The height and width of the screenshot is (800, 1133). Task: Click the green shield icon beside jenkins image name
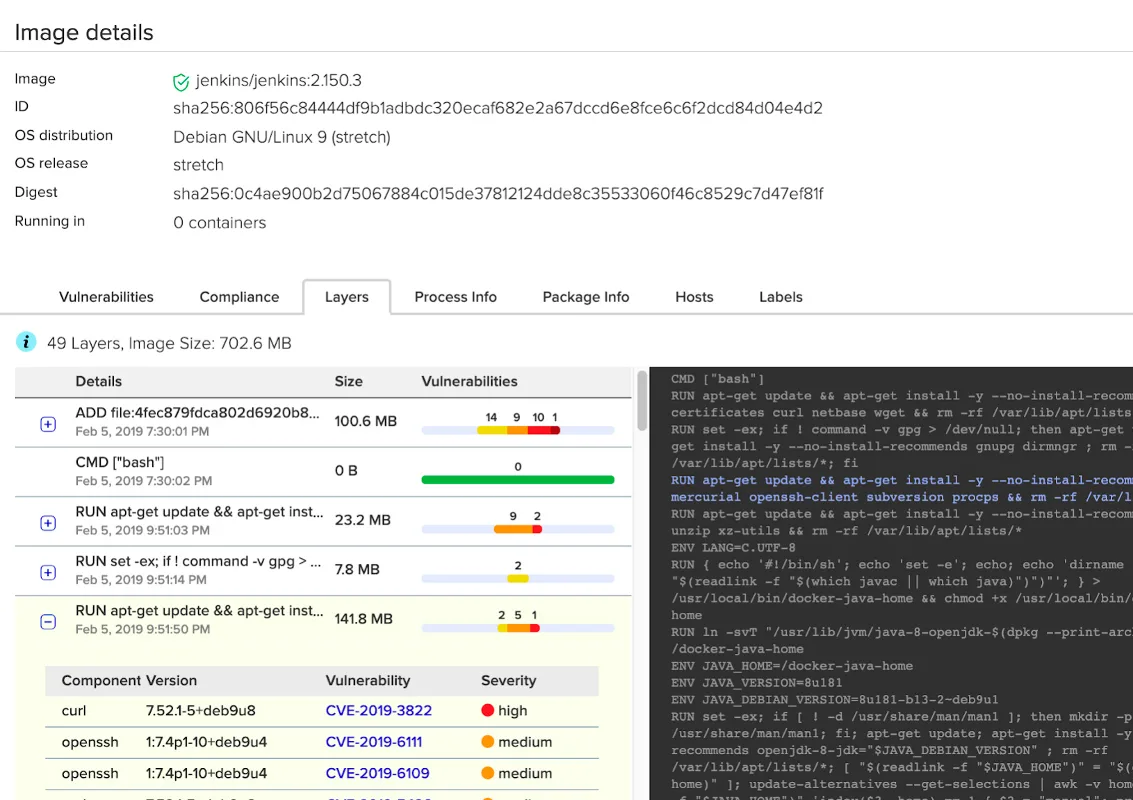click(x=181, y=82)
